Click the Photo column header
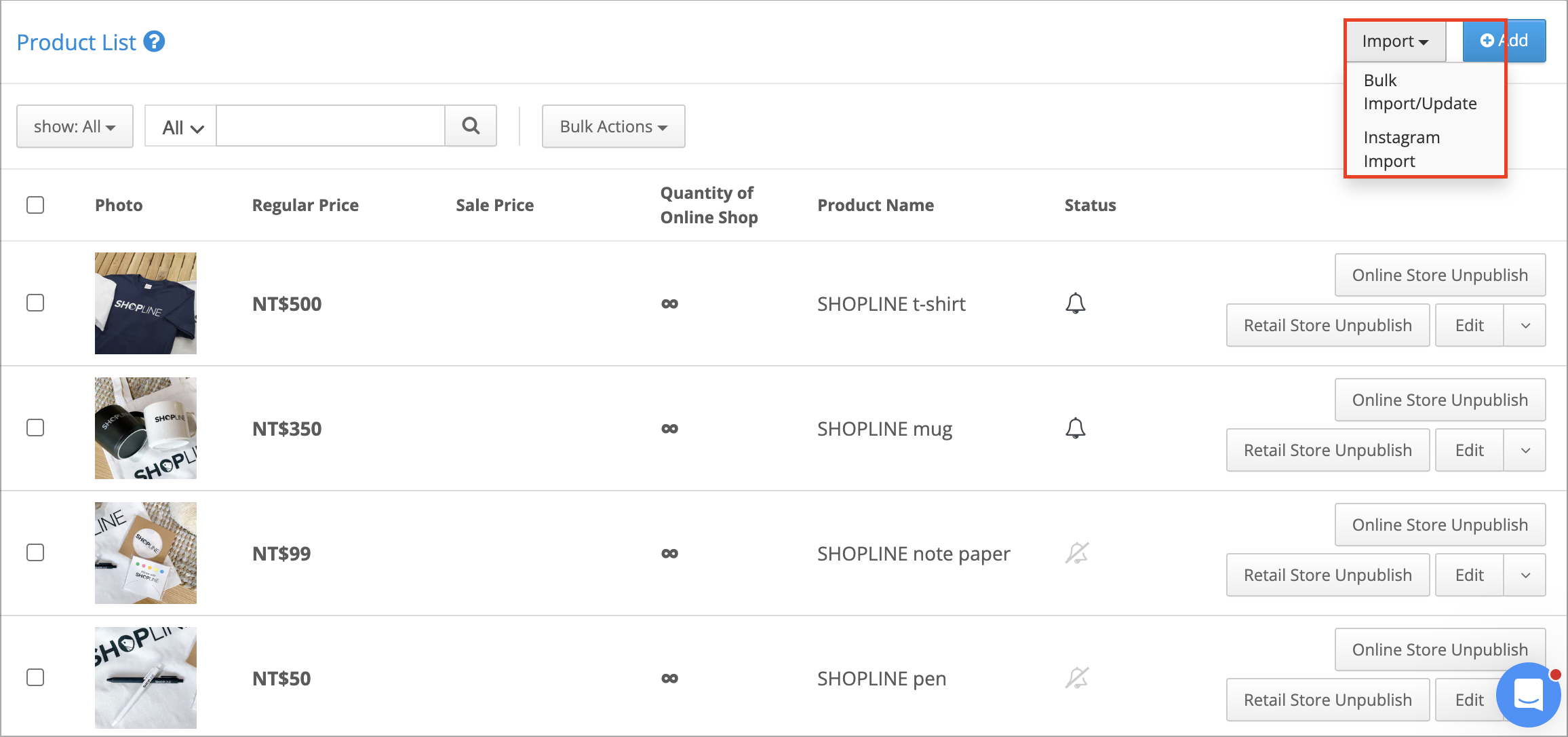The height and width of the screenshot is (737, 1568). 119,205
